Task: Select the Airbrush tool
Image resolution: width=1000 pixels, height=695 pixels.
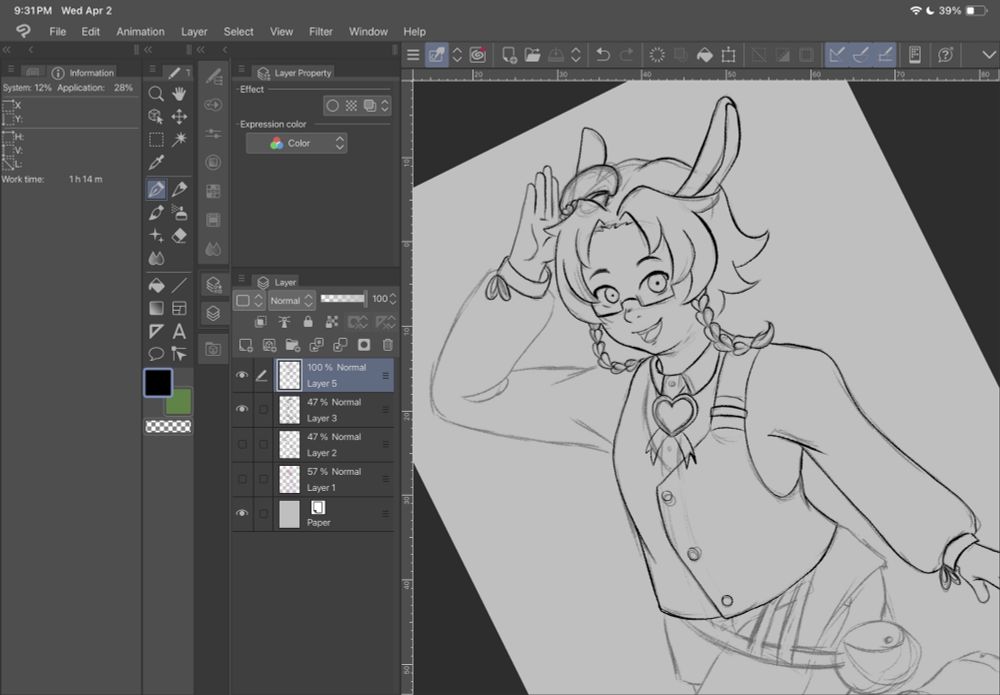Action: point(179,212)
